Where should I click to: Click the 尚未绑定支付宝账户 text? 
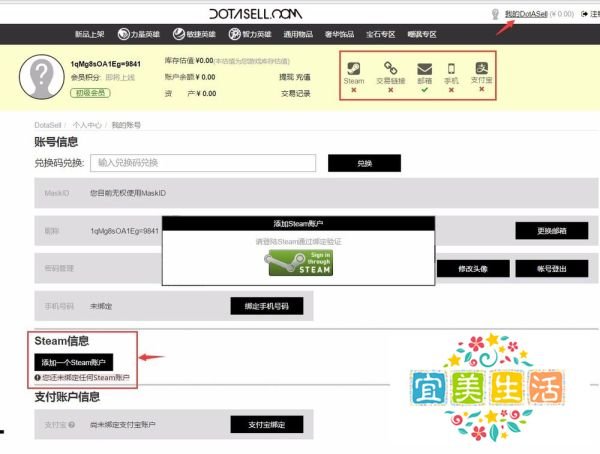coord(122,425)
